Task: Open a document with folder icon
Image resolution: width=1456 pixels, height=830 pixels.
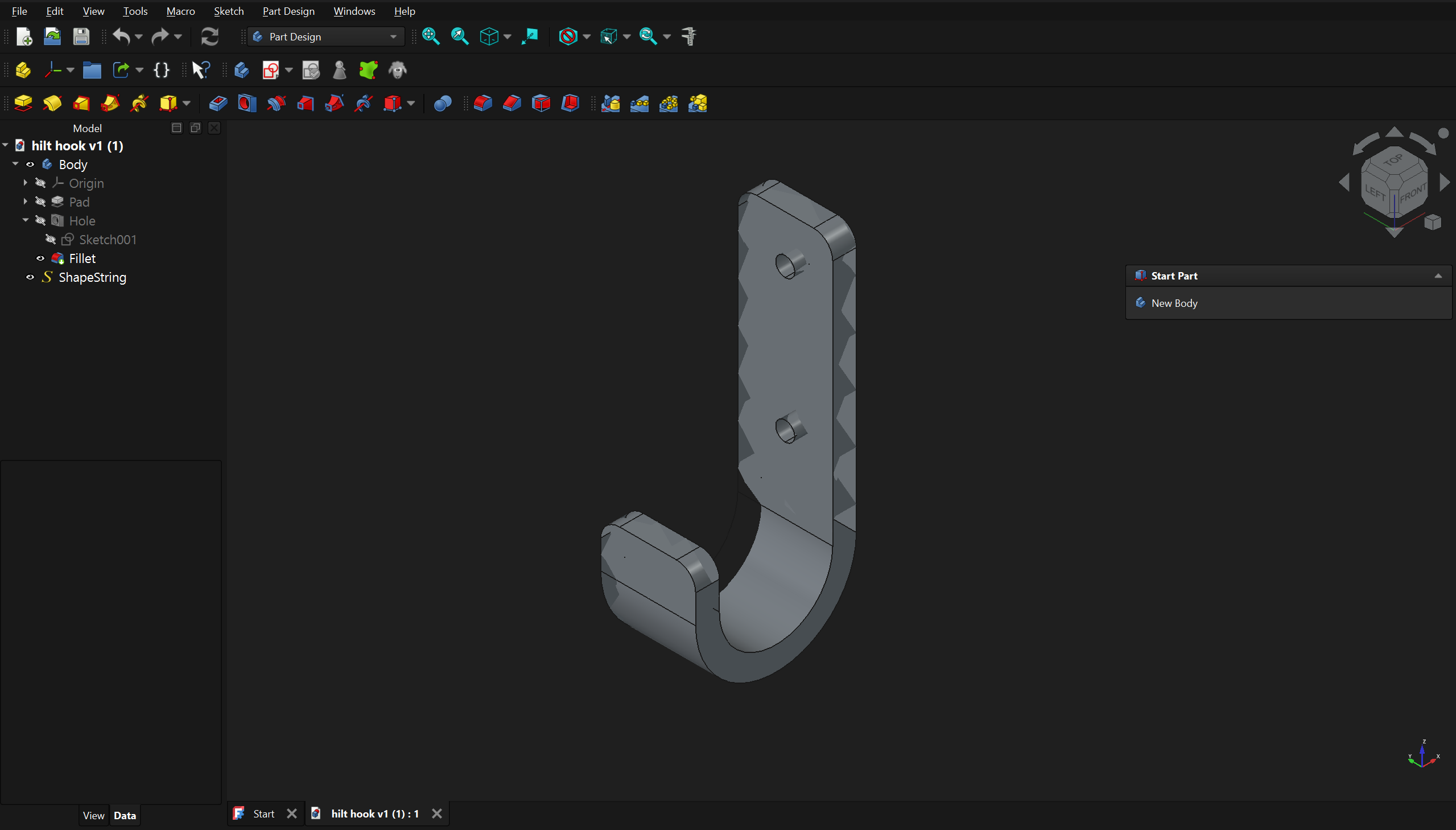Action: pyautogui.click(x=52, y=36)
